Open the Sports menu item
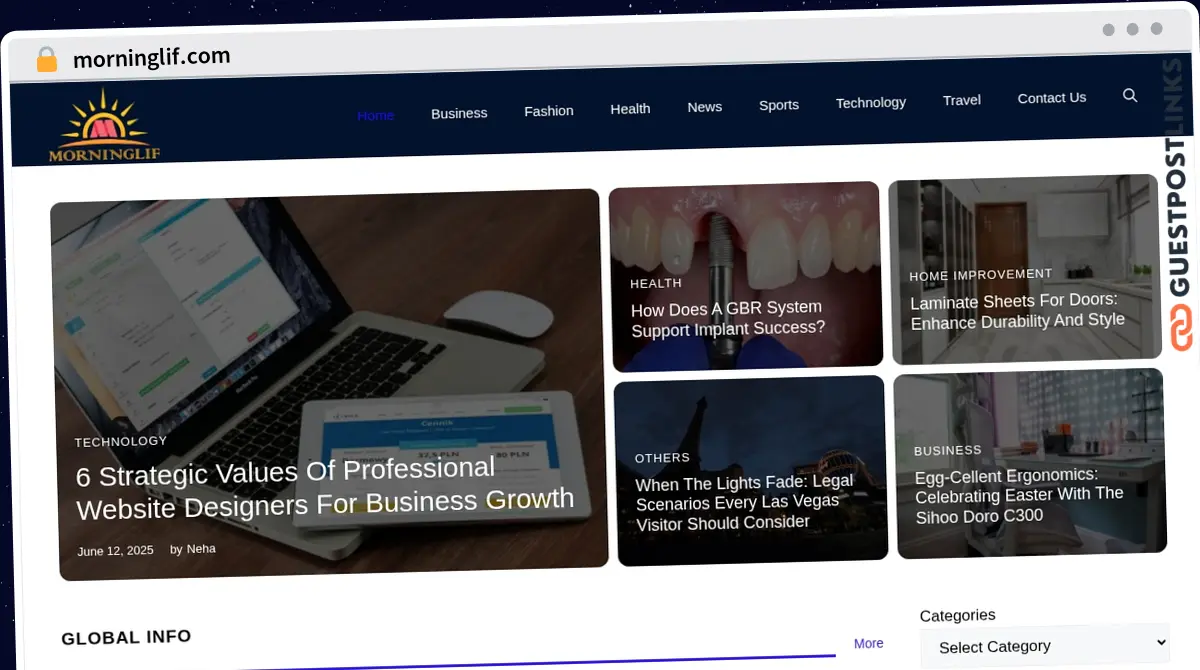 point(779,105)
